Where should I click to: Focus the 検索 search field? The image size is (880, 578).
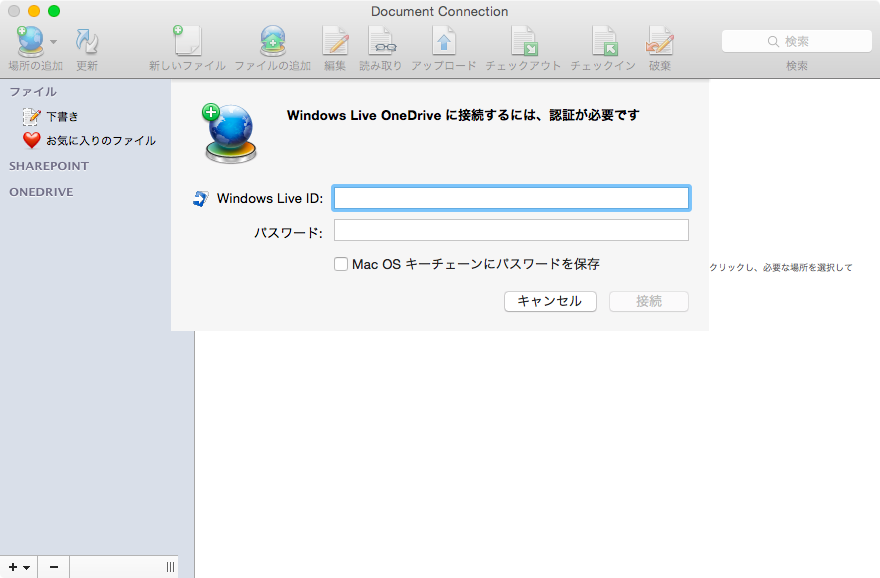coord(796,42)
